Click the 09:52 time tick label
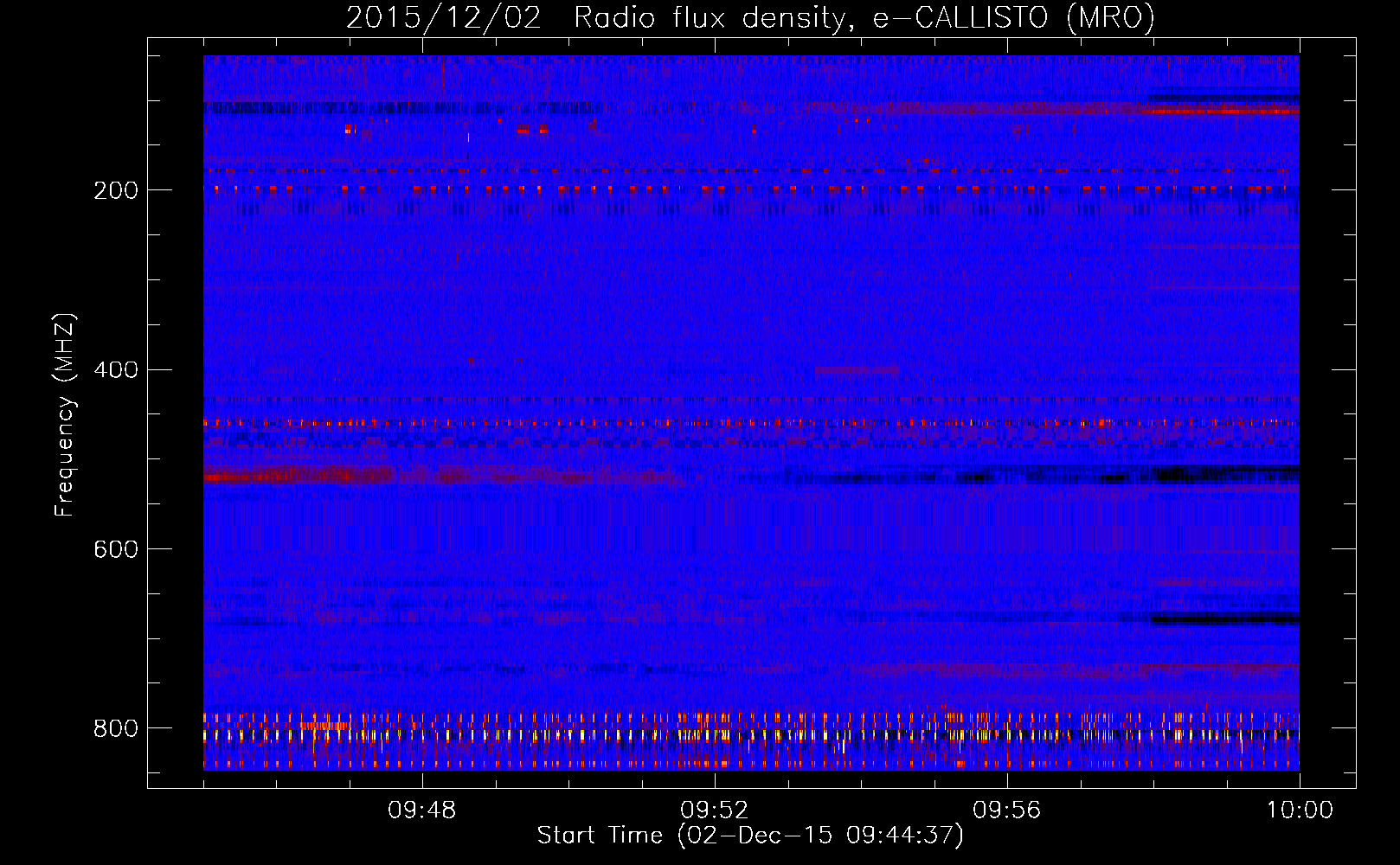Viewport: 1400px width, 865px height. click(715, 811)
